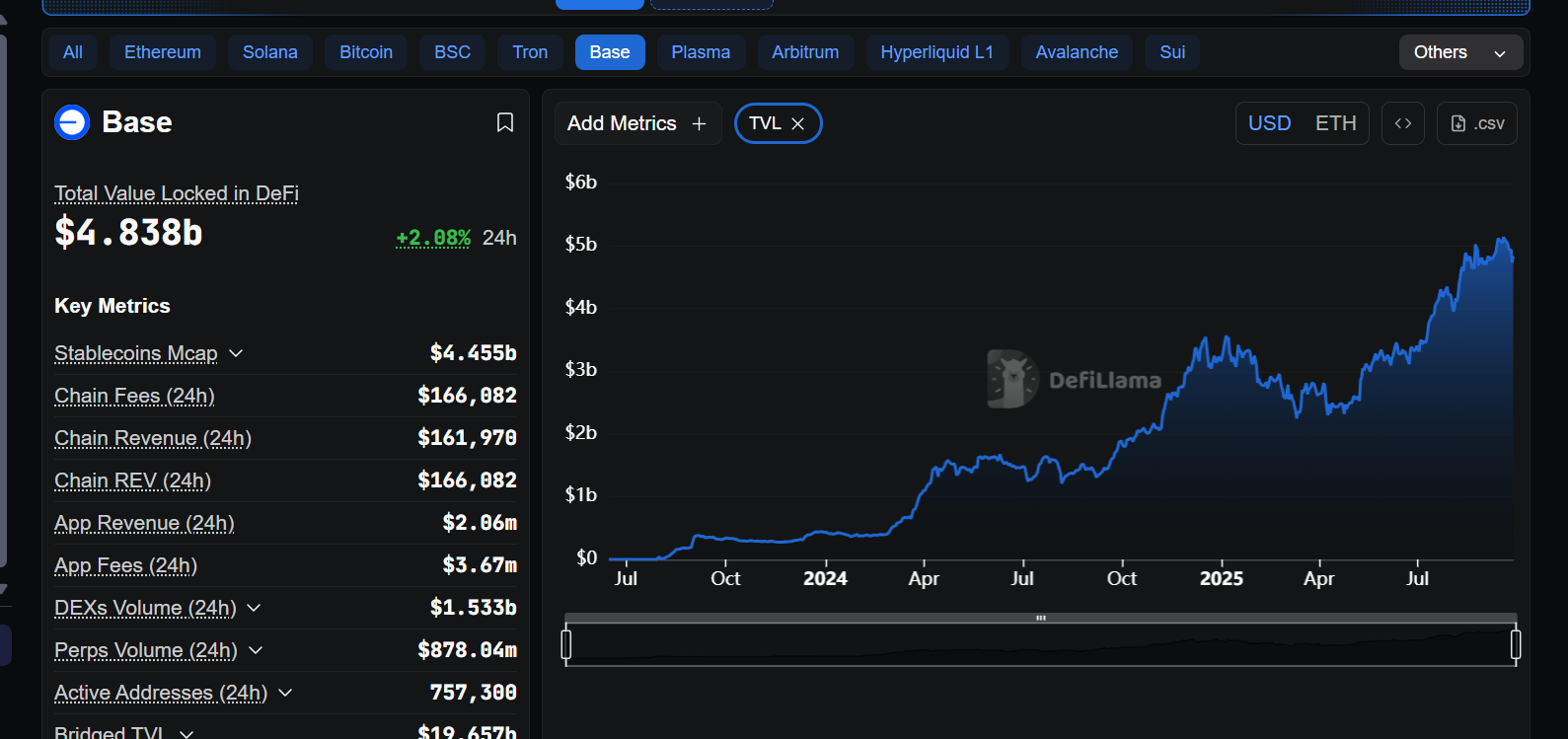Click the Chain Revenue (24h) label

(153, 438)
